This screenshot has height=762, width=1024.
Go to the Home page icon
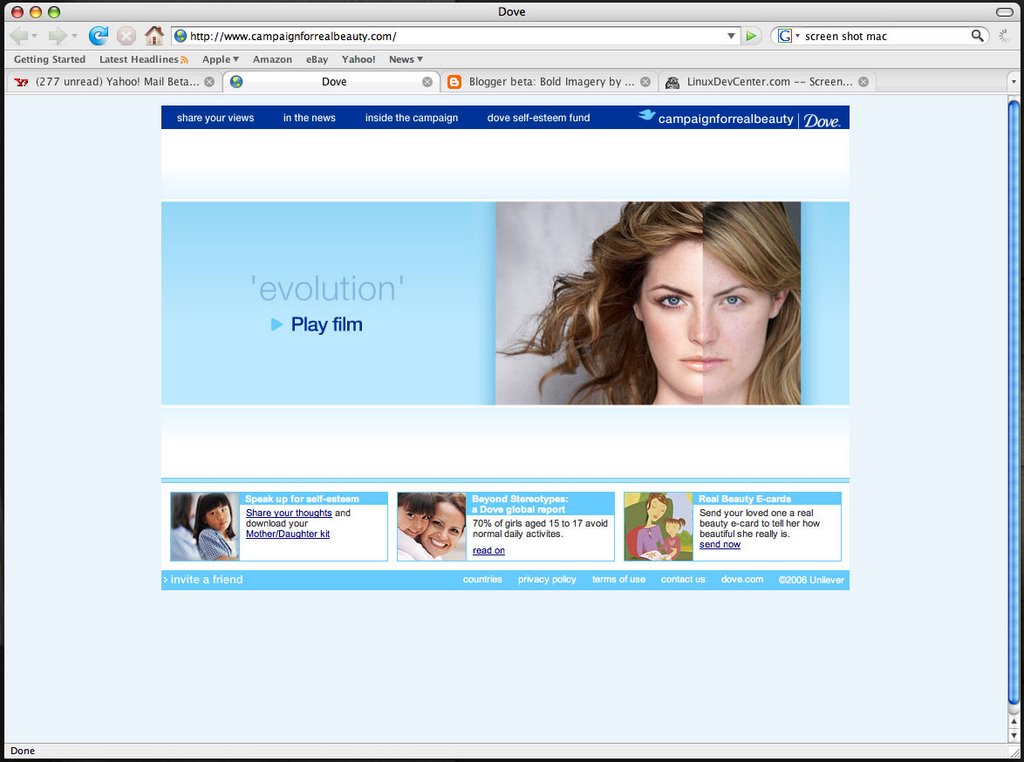[153, 35]
